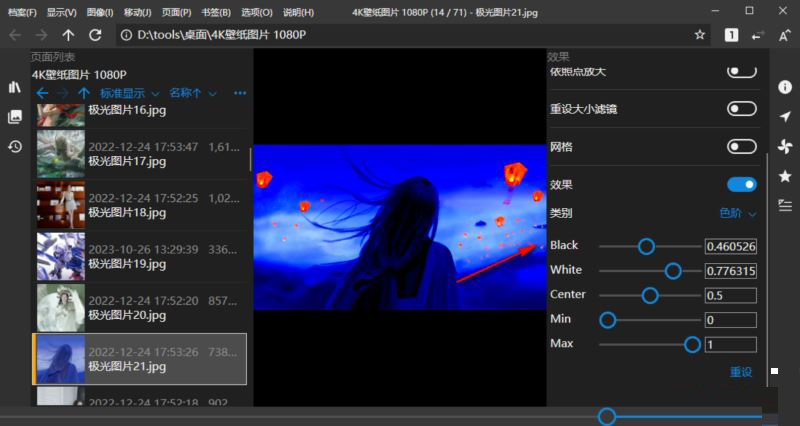The height and width of the screenshot is (426, 800).
Task: Open the 说明(H) help menu
Action: click(x=298, y=12)
